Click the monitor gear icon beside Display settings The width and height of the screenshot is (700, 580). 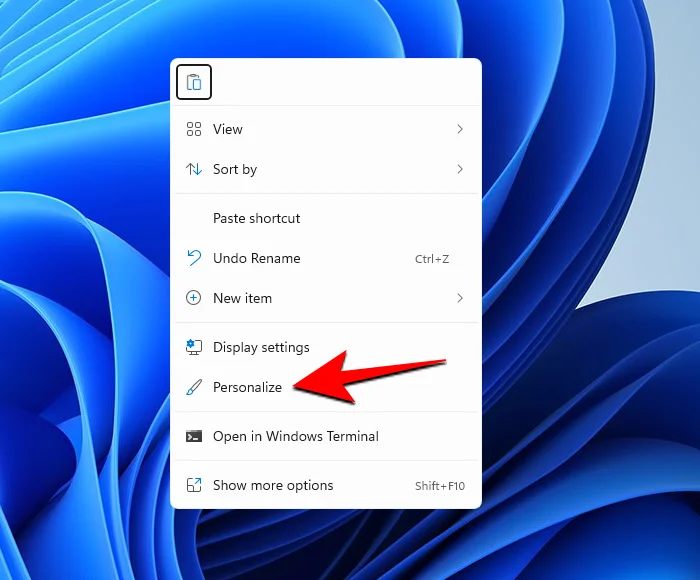click(x=194, y=347)
